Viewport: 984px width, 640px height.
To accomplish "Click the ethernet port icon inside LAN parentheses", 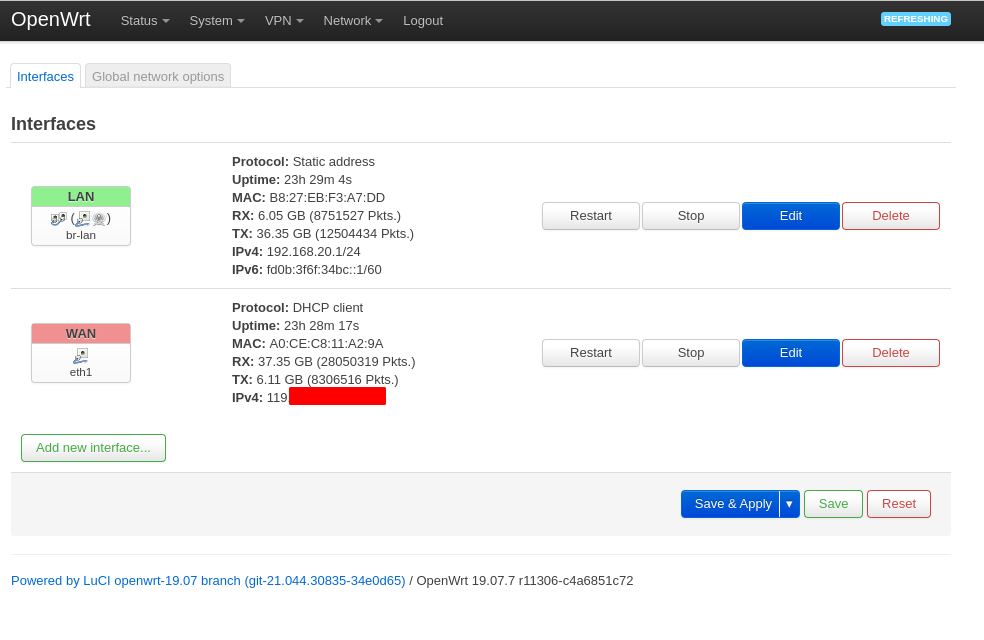I will pos(83,218).
